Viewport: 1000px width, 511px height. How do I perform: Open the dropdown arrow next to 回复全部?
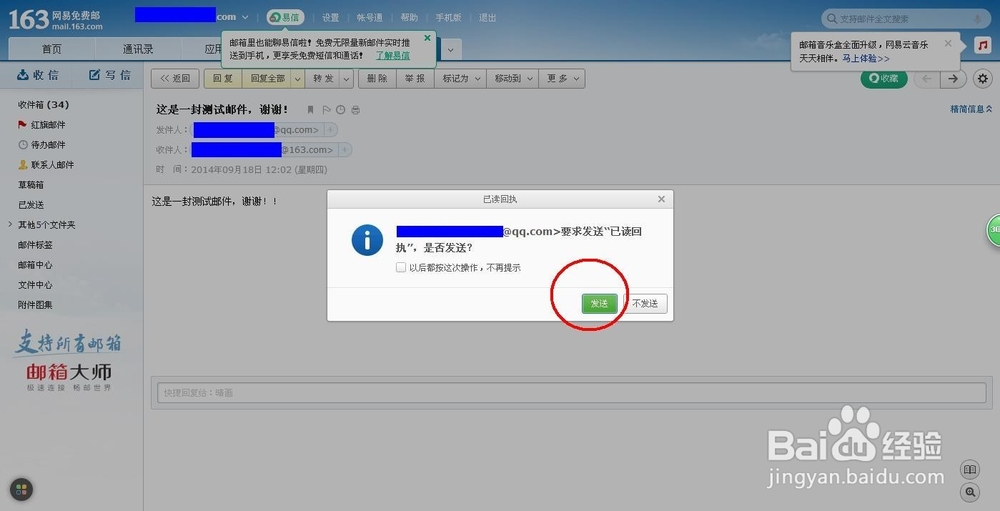point(297,78)
